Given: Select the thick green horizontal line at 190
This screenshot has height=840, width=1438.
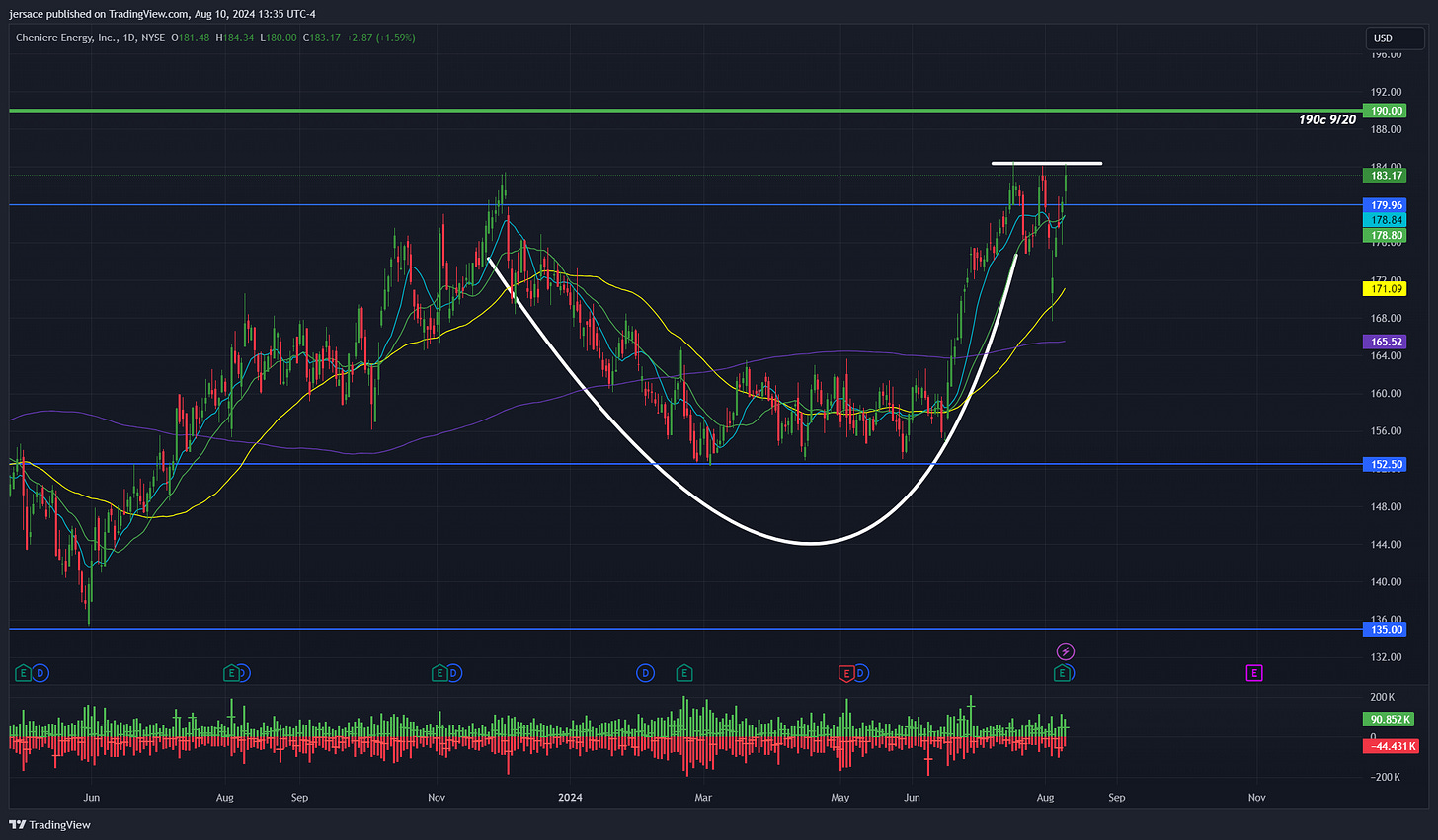Looking at the screenshot, I should pyautogui.click(x=684, y=111).
